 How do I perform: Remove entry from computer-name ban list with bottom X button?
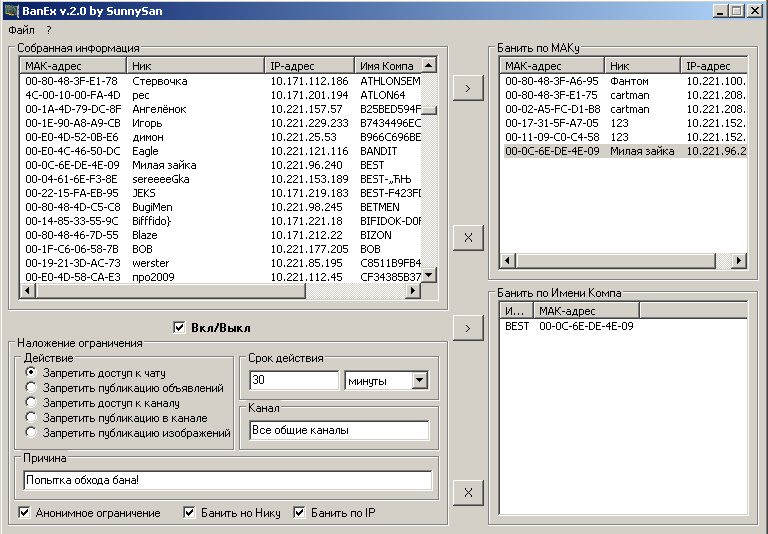pyautogui.click(x=468, y=492)
